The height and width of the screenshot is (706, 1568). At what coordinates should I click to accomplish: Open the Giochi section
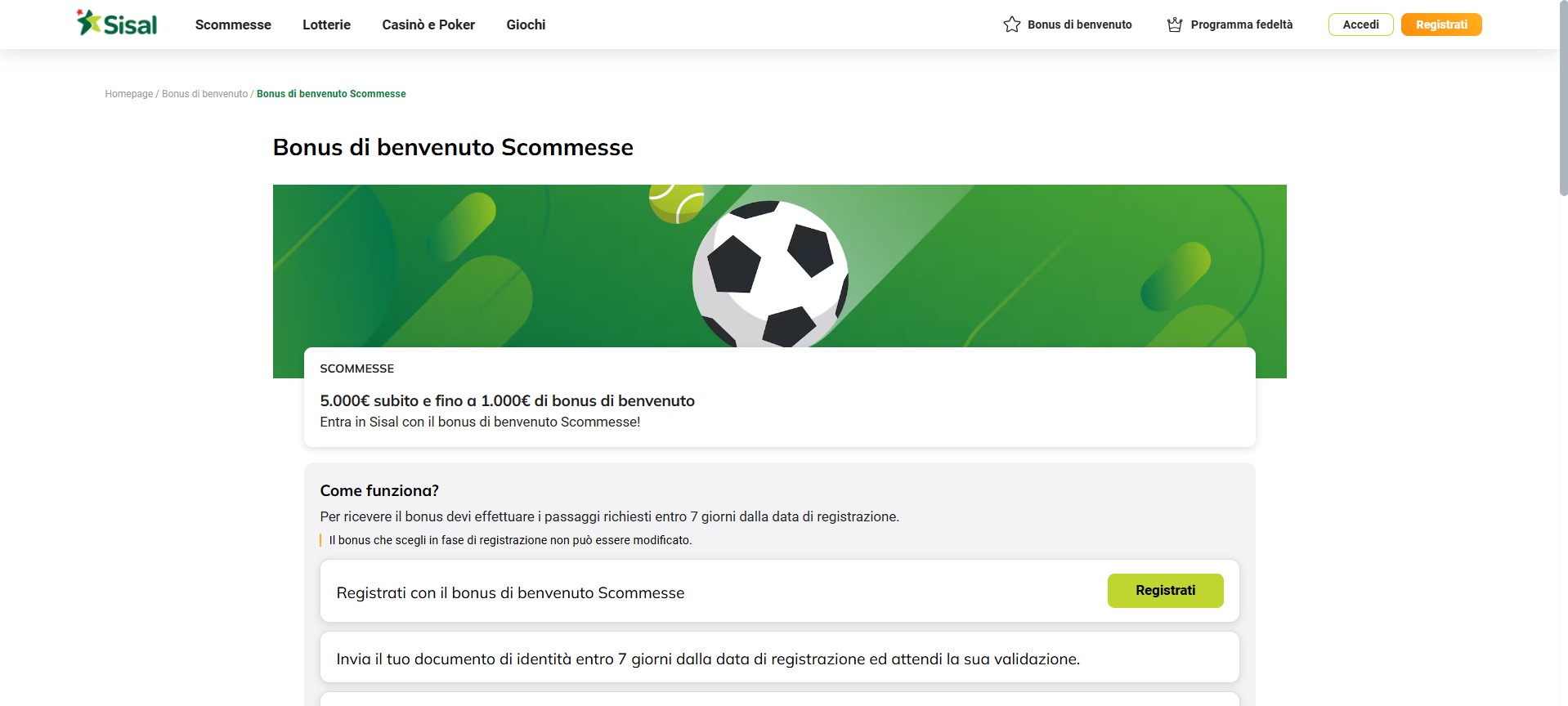tap(525, 25)
